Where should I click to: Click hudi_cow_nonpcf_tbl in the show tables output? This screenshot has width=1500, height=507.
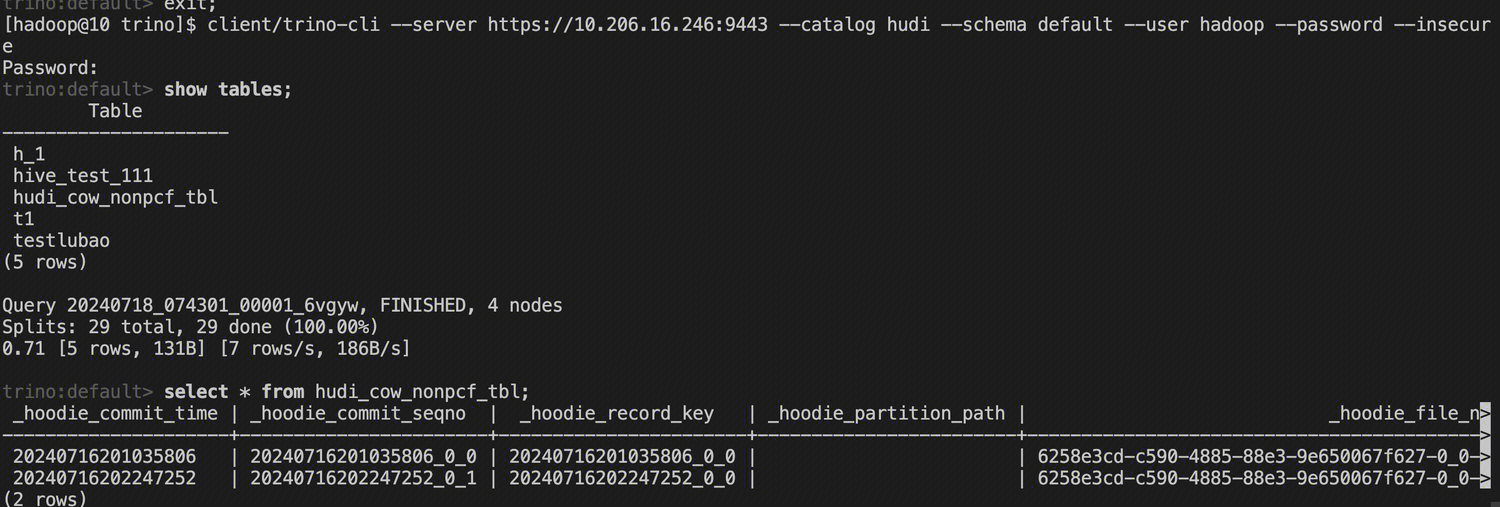pyautogui.click(x=115, y=197)
